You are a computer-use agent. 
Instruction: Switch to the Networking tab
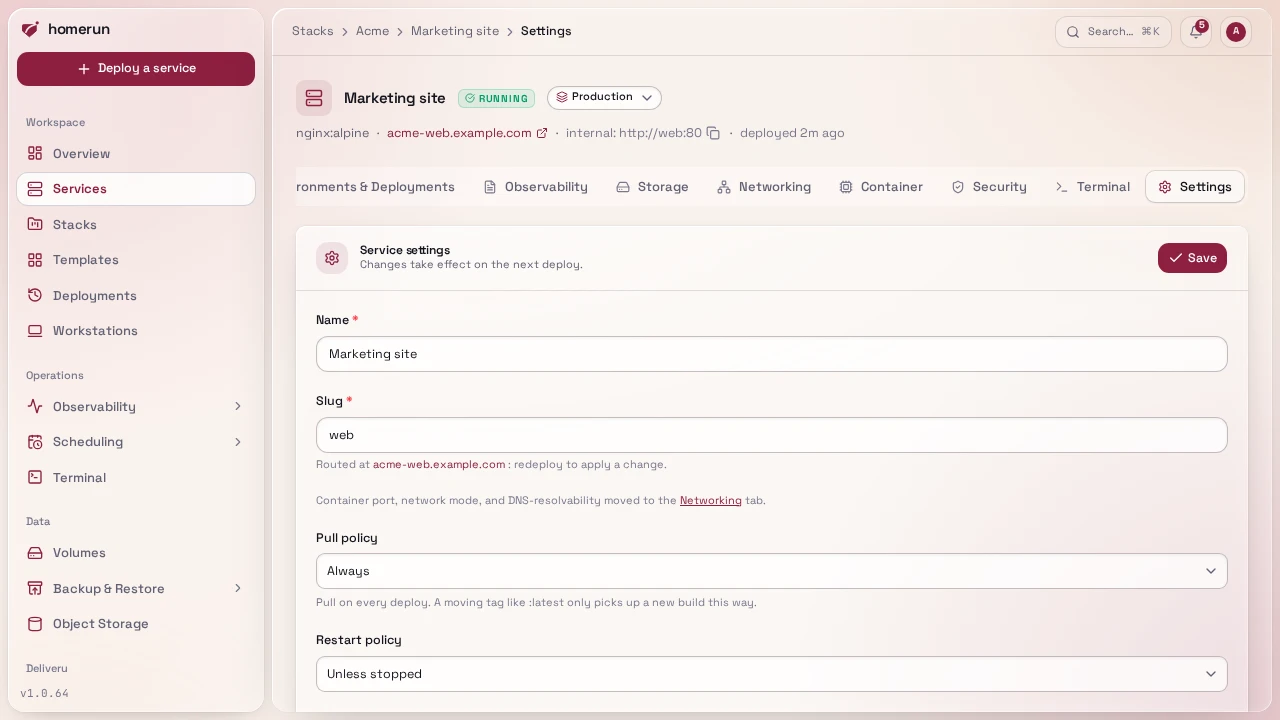(x=764, y=187)
